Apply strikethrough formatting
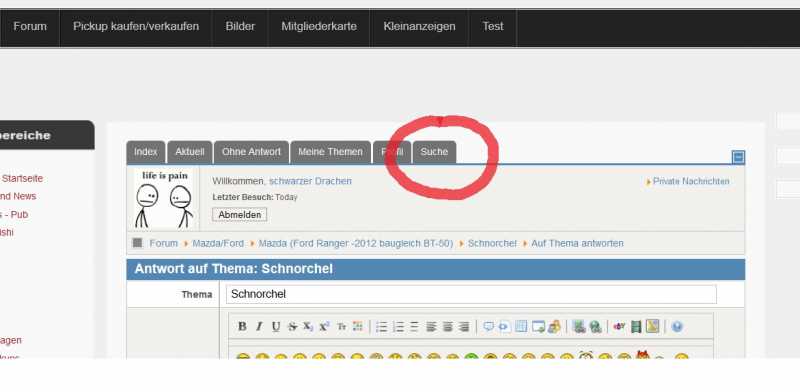Viewport: 800px width, 392px height. (x=292, y=327)
